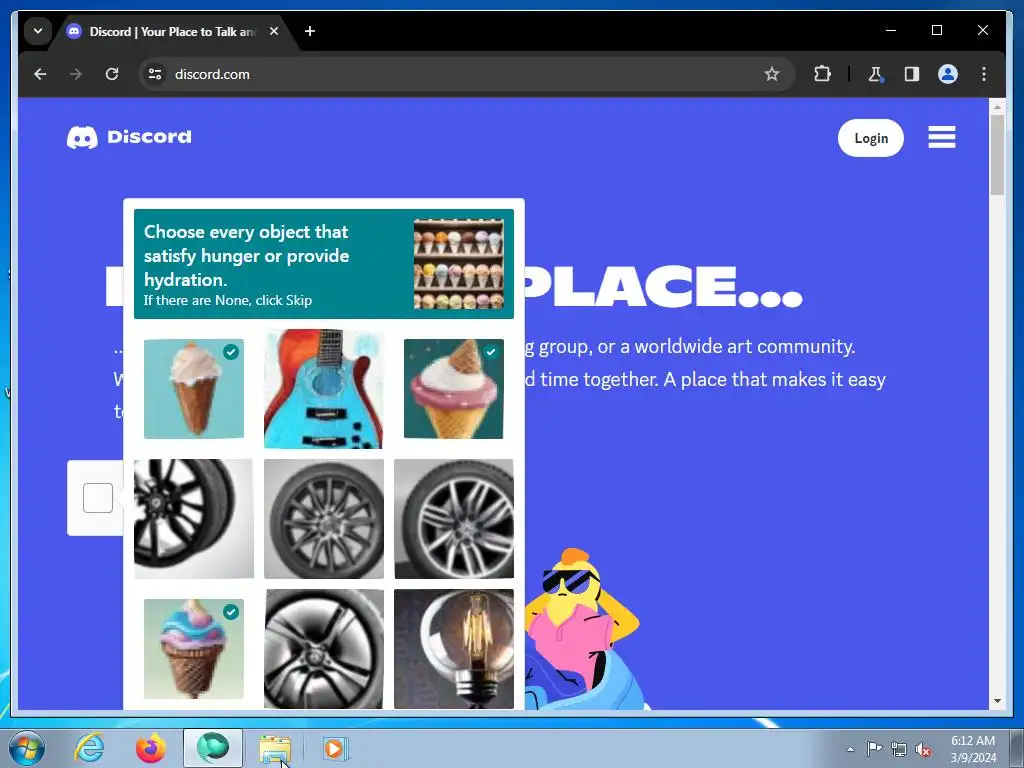Deselect the pink ice cream on teal tile

[454, 389]
